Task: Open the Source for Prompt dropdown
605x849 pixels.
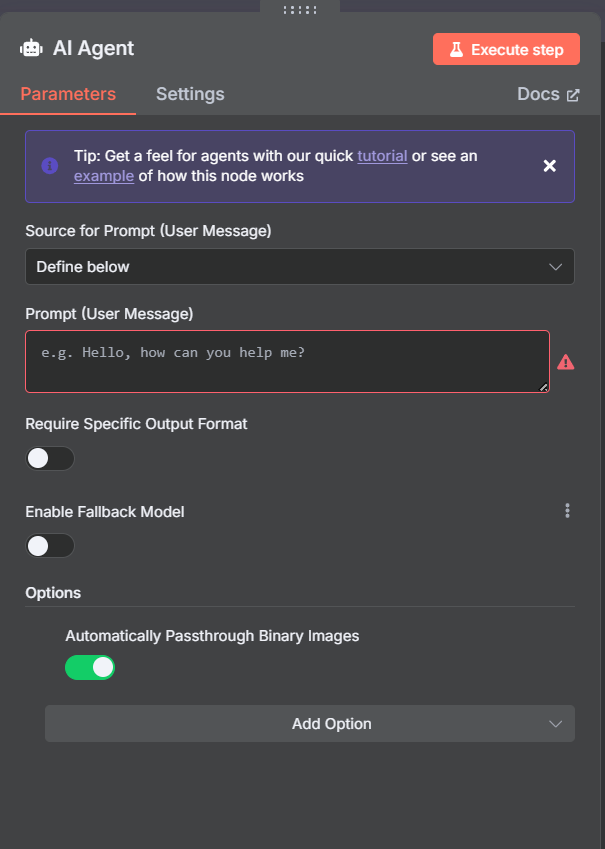Action: click(300, 266)
